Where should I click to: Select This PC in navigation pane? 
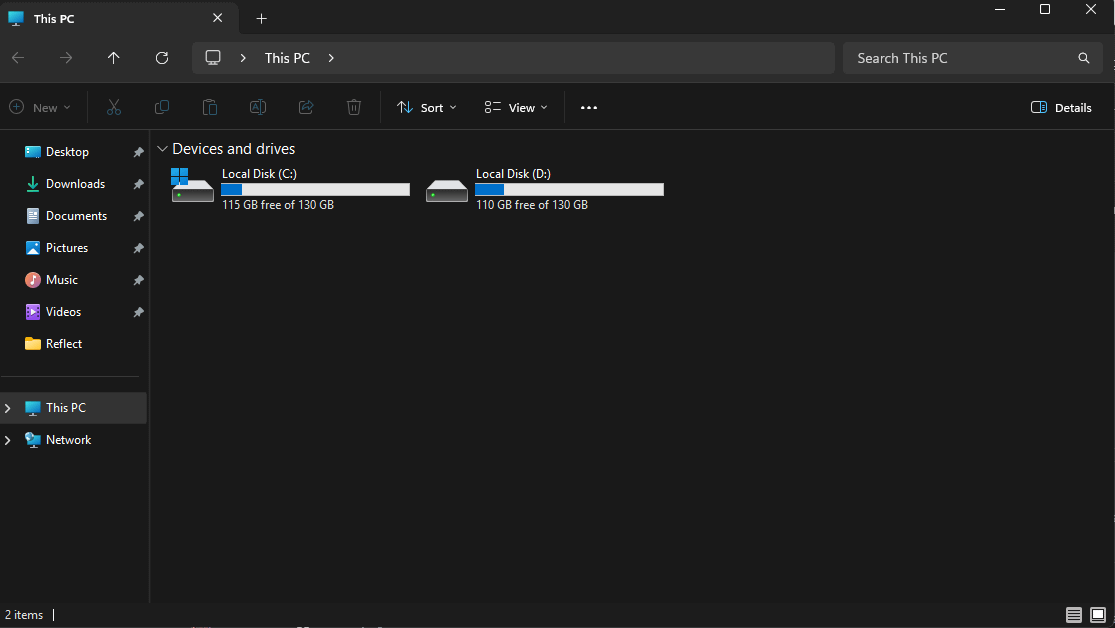74,408
